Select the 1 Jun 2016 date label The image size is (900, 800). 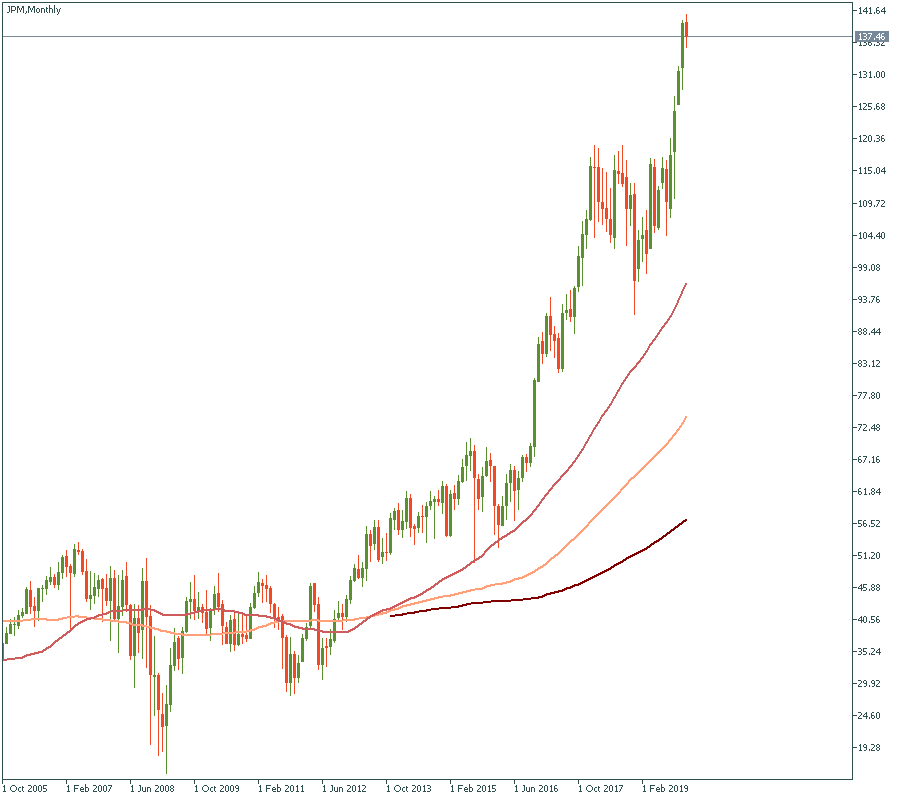point(539,788)
